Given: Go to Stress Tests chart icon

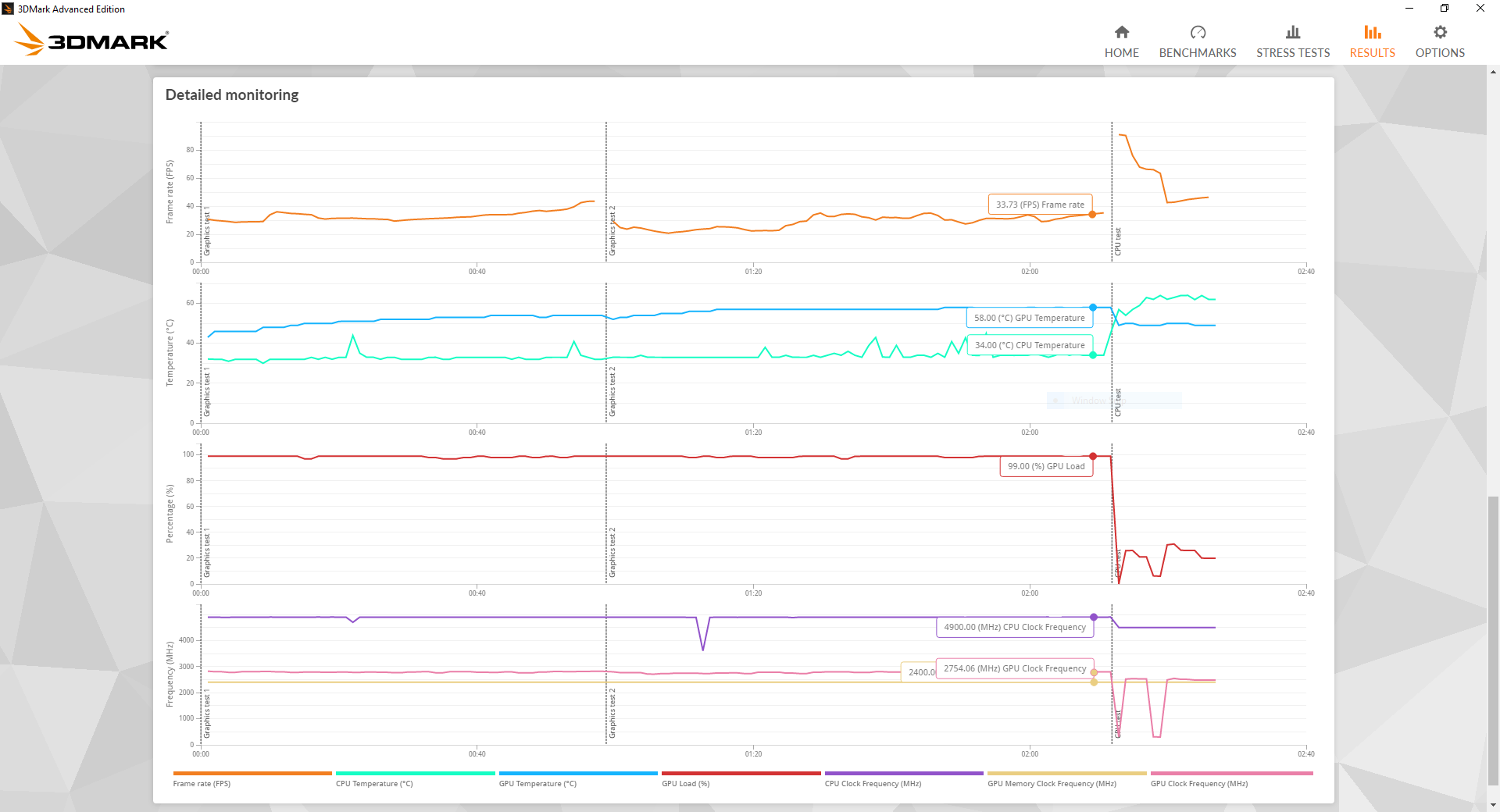Looking at the screenshot, I should [x=1293, y=32].
